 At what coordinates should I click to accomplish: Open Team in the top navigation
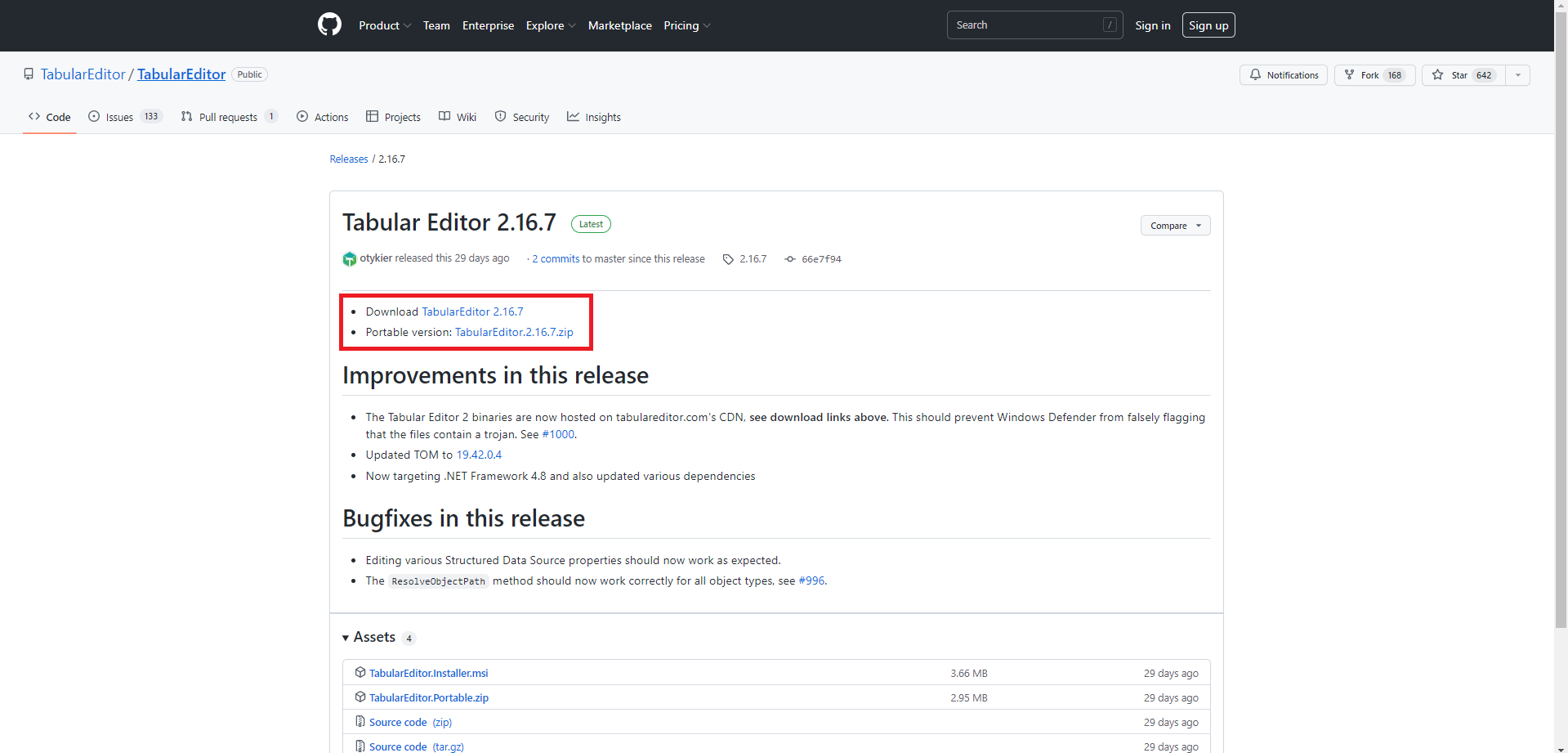pyautogui.click(x=436, y=25)
